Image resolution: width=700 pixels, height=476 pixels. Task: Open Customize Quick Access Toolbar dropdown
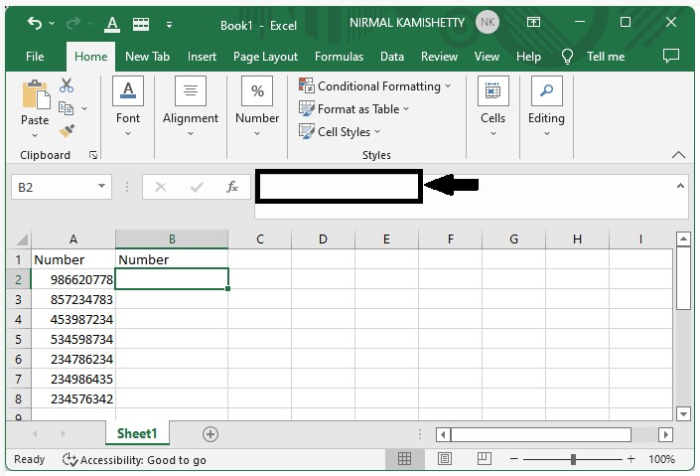pyautogui.click(x=169, y=25)
